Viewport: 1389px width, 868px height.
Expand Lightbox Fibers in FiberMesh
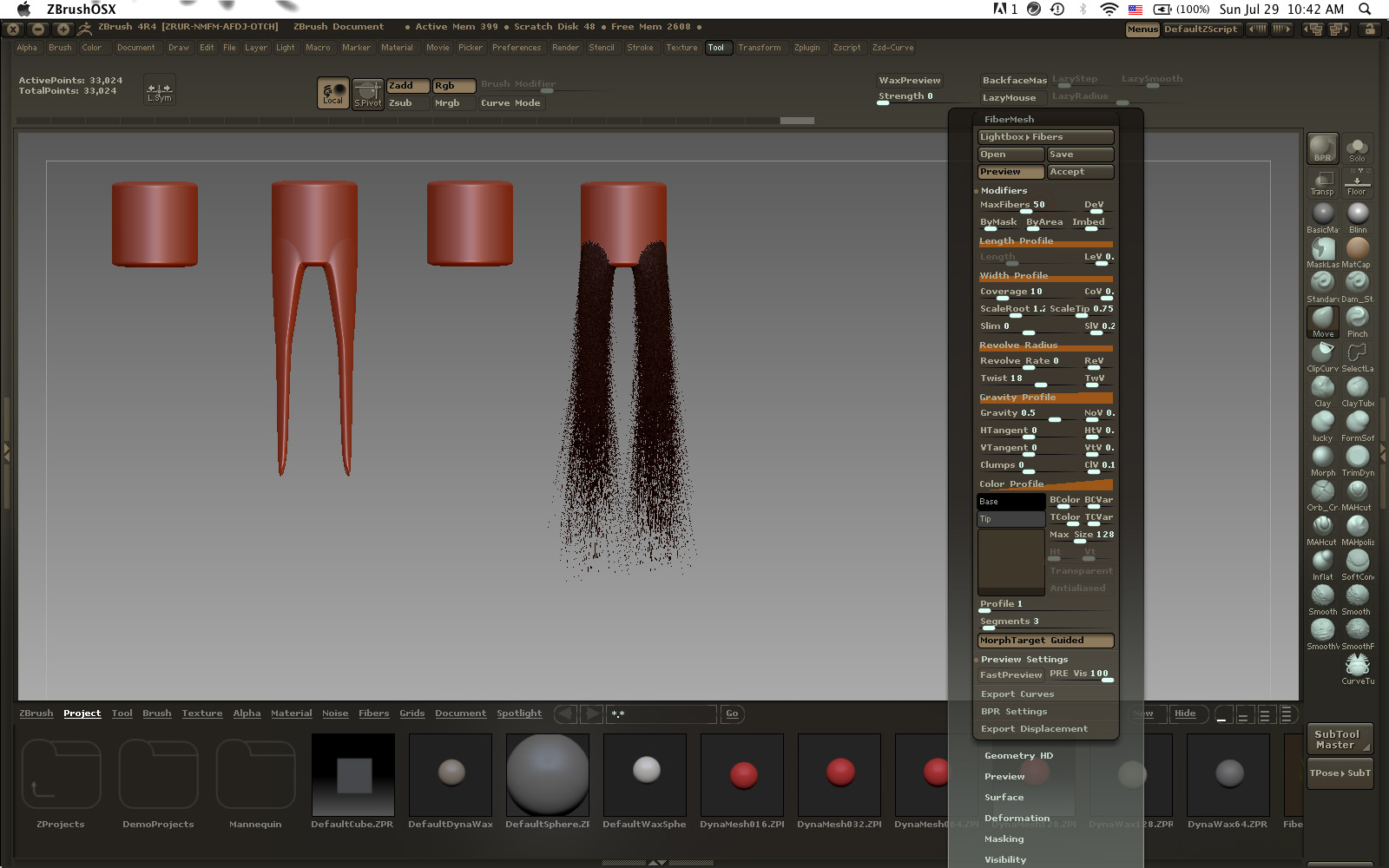pos(1046,137)
